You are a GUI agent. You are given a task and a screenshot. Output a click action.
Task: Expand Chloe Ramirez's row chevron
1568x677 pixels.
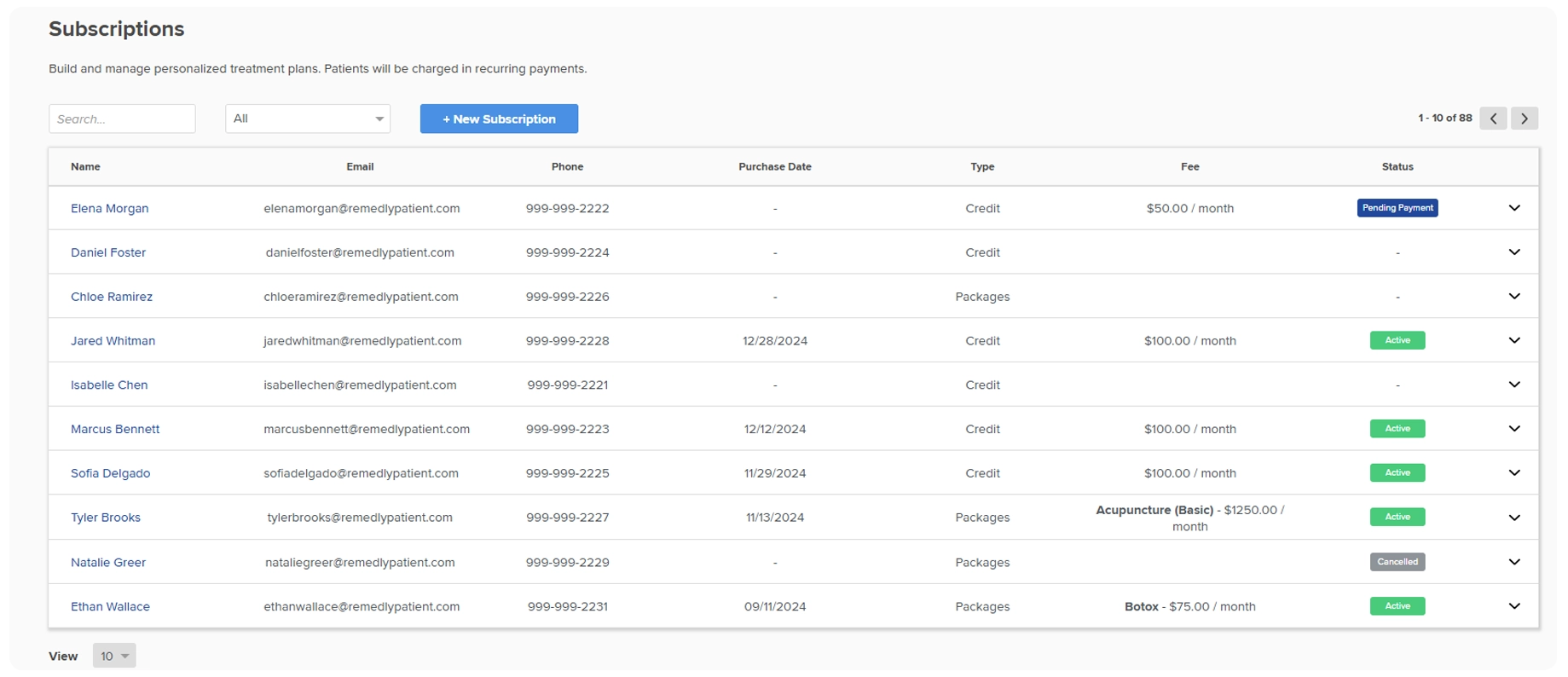(x=1513, y=297)
